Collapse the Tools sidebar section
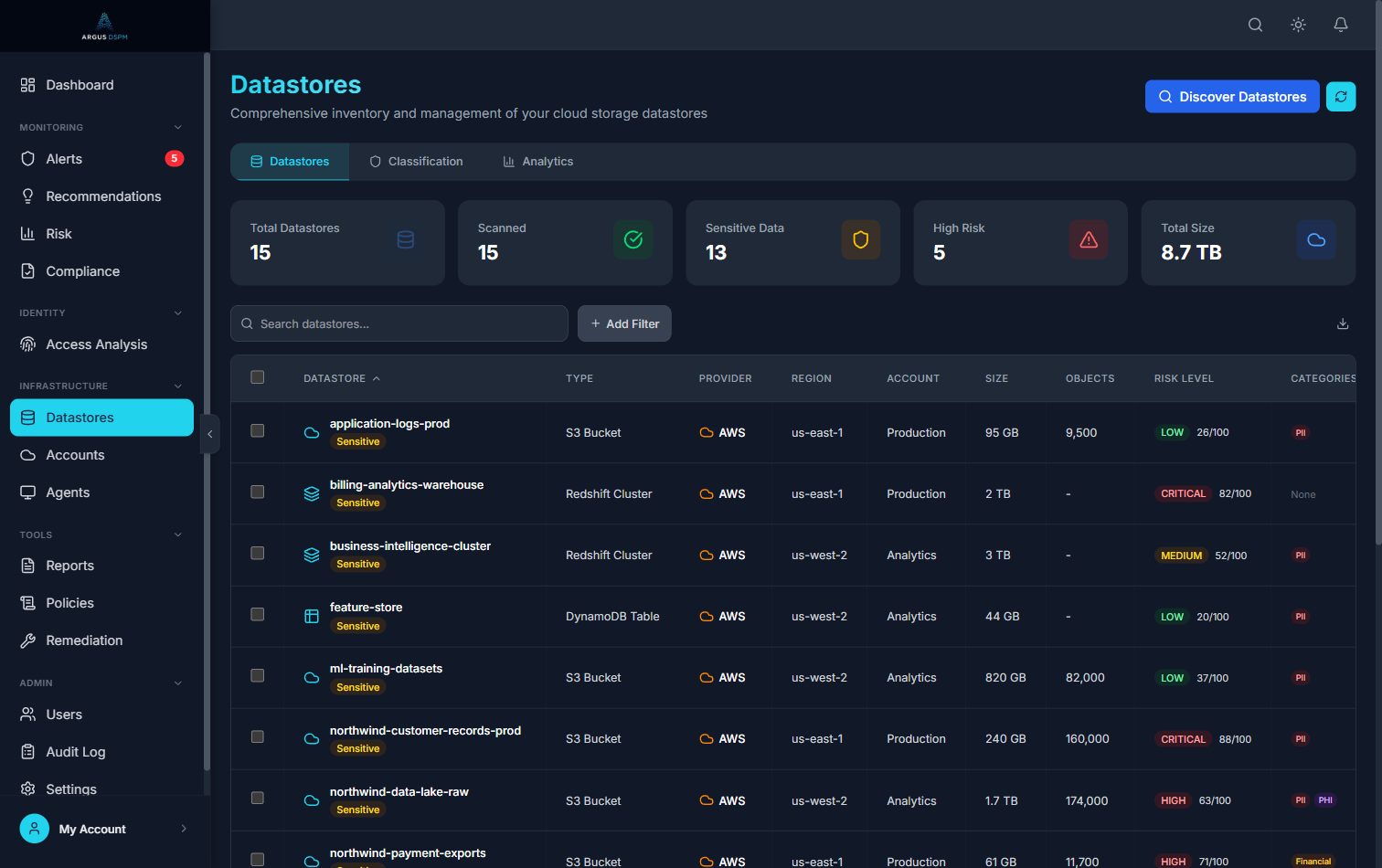Screen dimensions: 1382x868 (178, 535)
